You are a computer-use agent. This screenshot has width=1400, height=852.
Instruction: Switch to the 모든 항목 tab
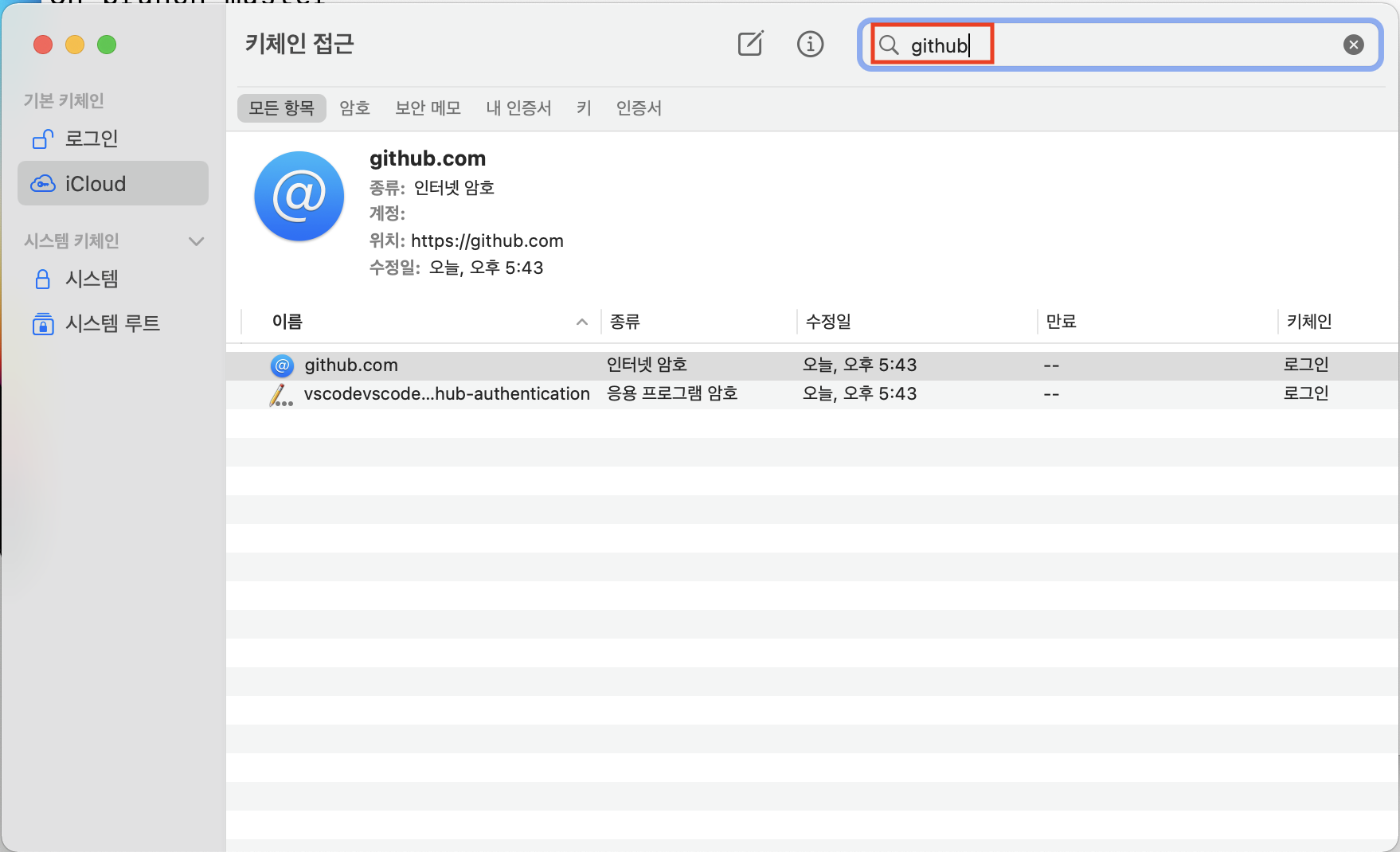(x=282, y=108)
